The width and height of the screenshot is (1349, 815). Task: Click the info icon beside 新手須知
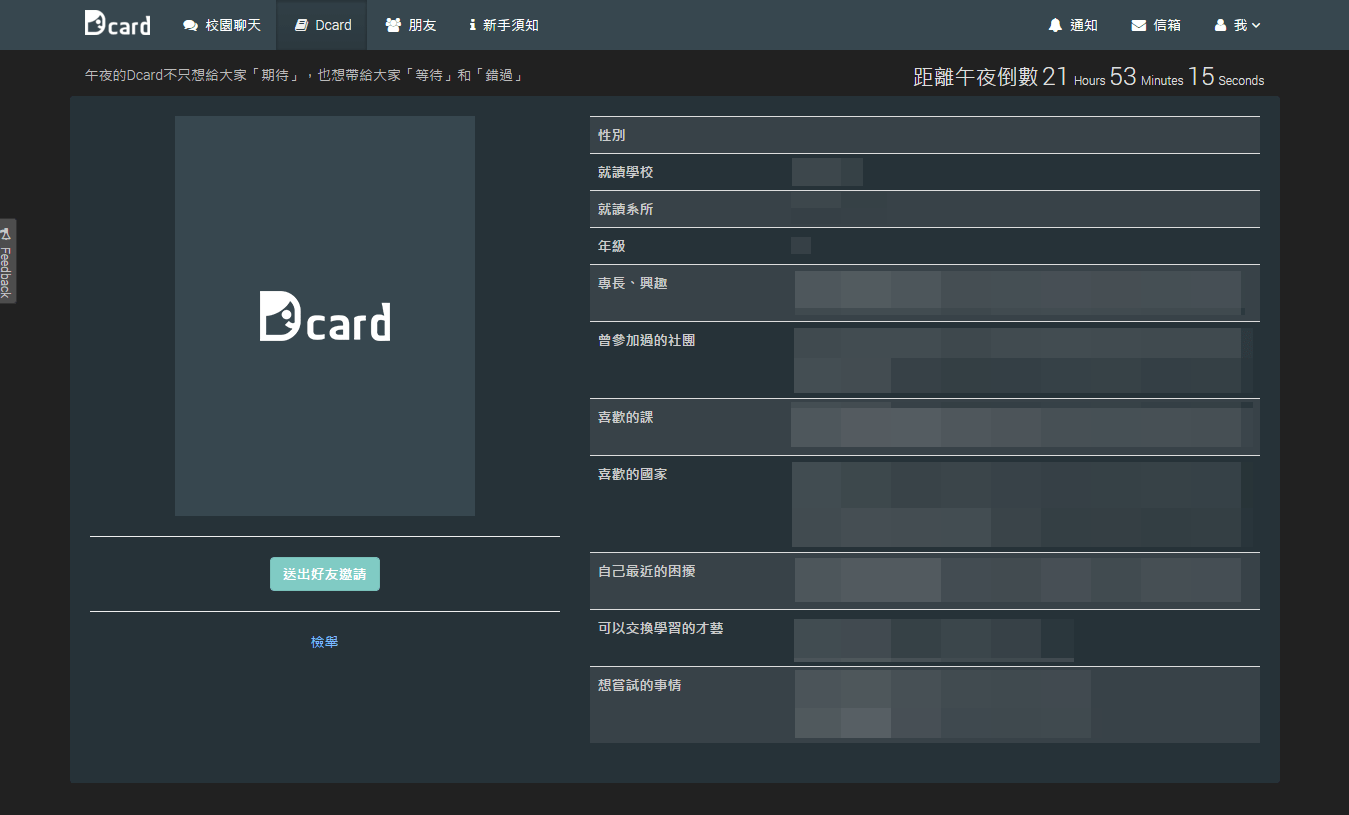(474, 24)
